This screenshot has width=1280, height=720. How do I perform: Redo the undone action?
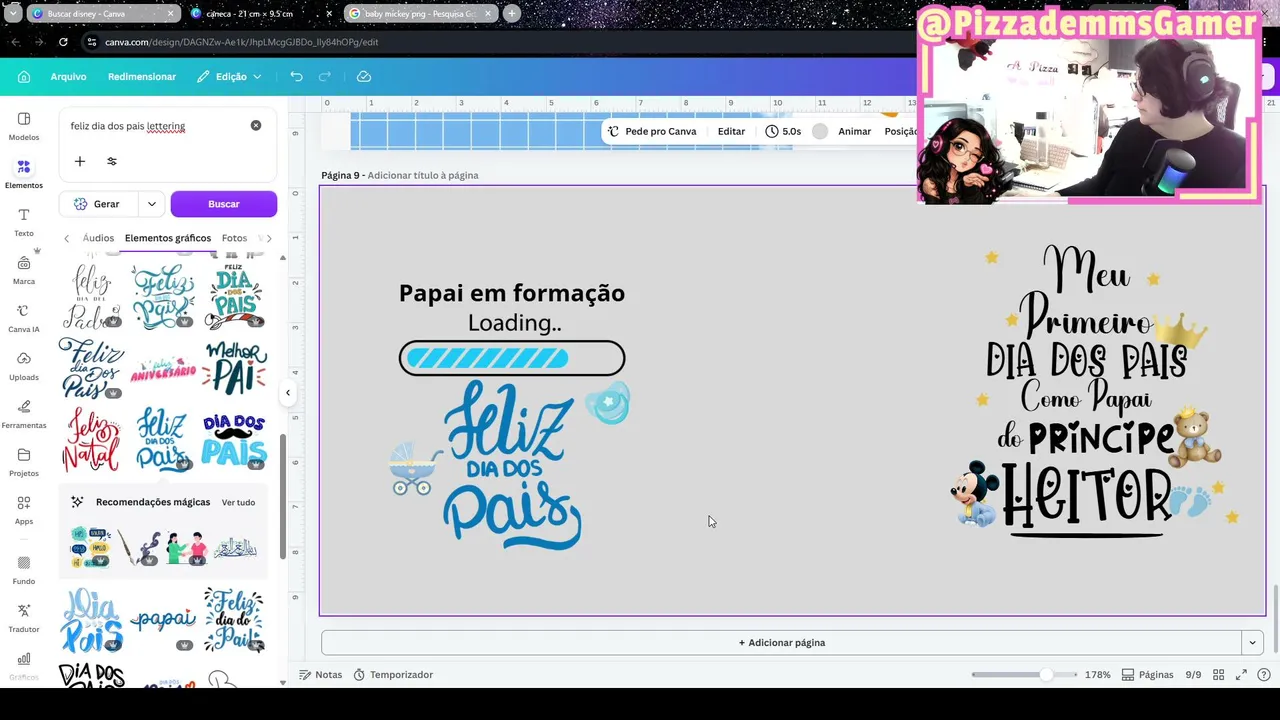(325, 77)
